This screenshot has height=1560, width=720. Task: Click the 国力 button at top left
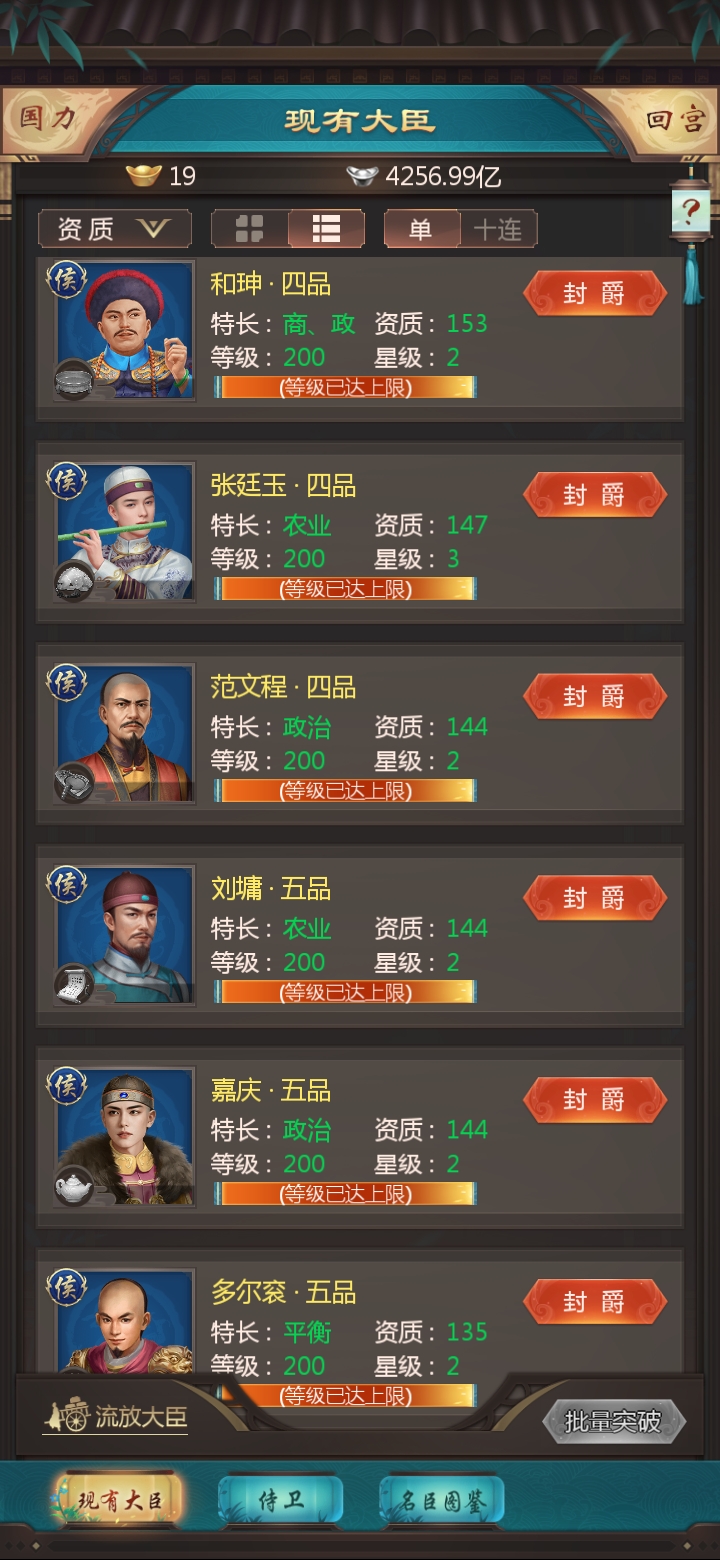pos(48,118)
